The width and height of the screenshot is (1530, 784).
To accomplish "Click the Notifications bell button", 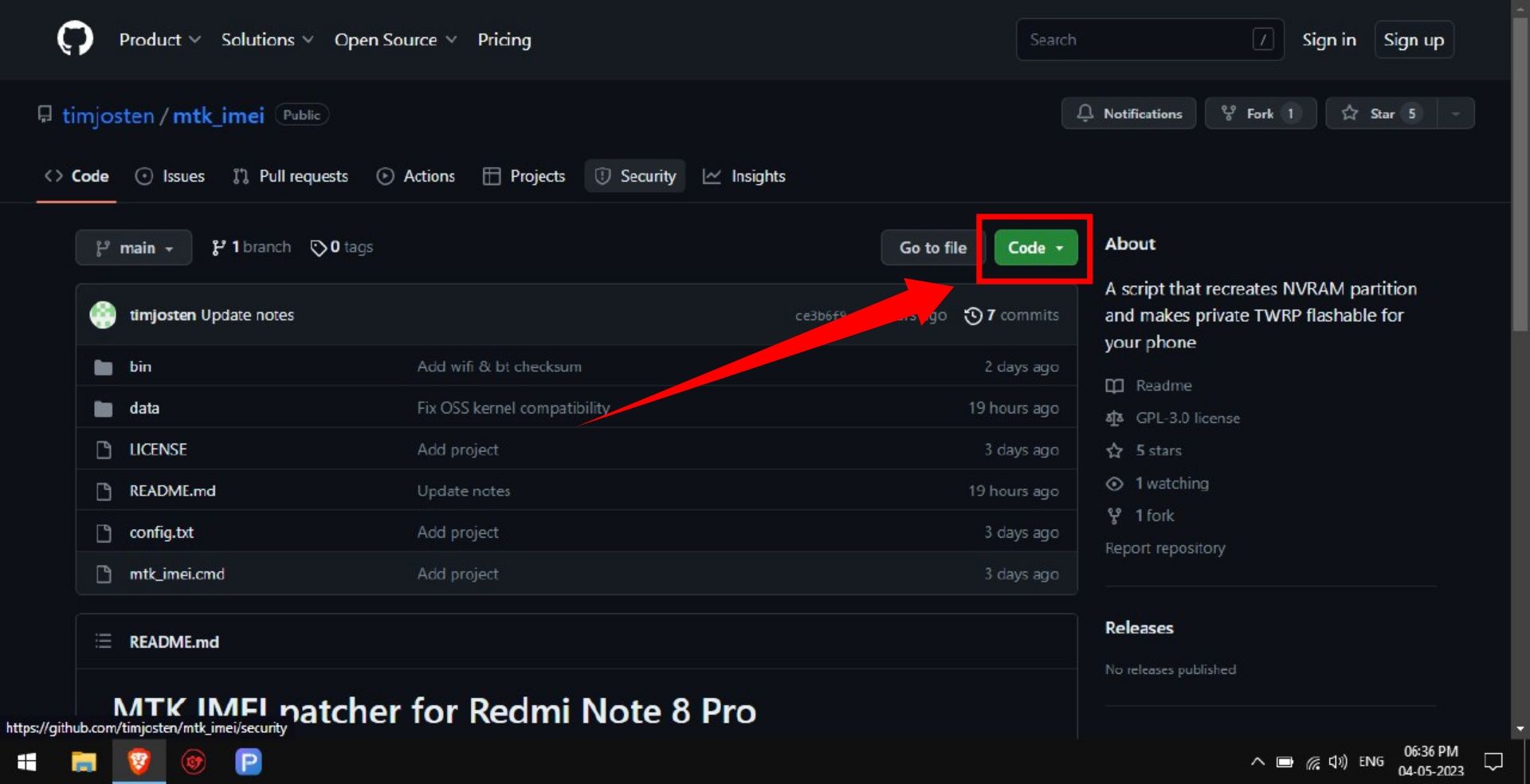I will [1128, 113].
